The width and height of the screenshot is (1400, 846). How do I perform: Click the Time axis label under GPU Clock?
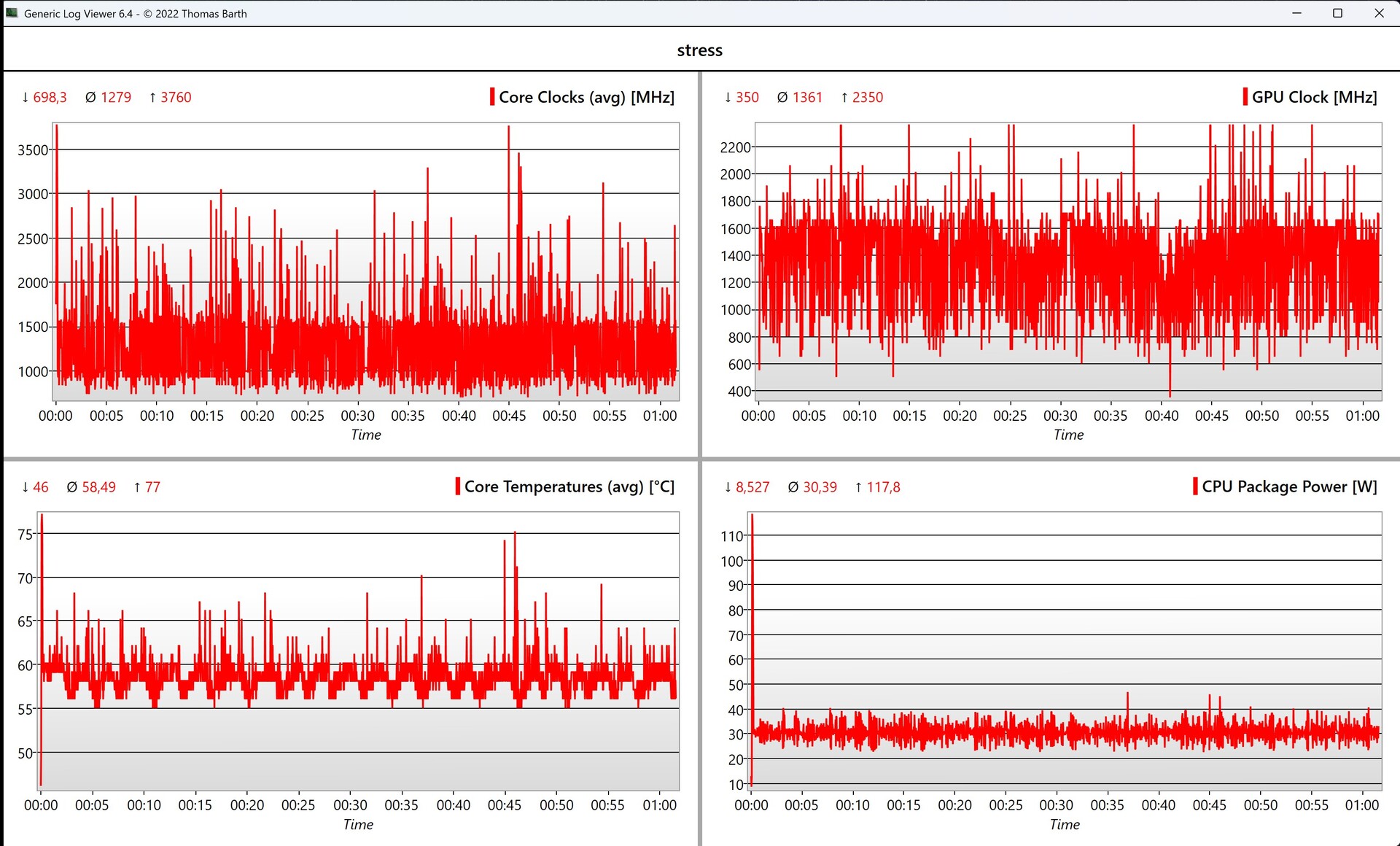[1068, 435]
